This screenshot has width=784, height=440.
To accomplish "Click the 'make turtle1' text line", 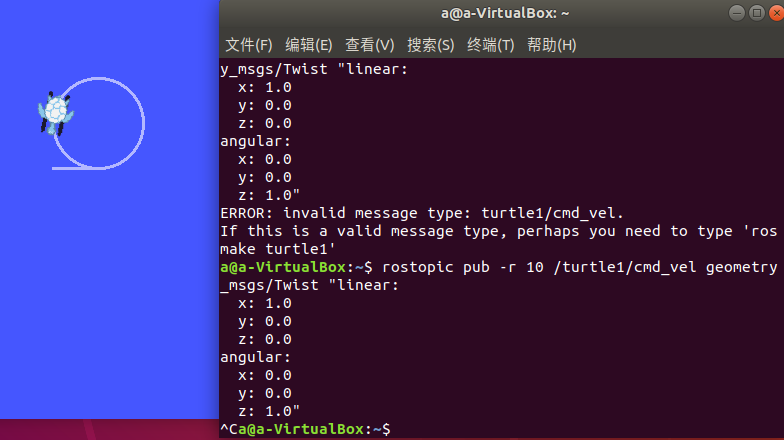I will pyautogui.click(x=278, y=249).
